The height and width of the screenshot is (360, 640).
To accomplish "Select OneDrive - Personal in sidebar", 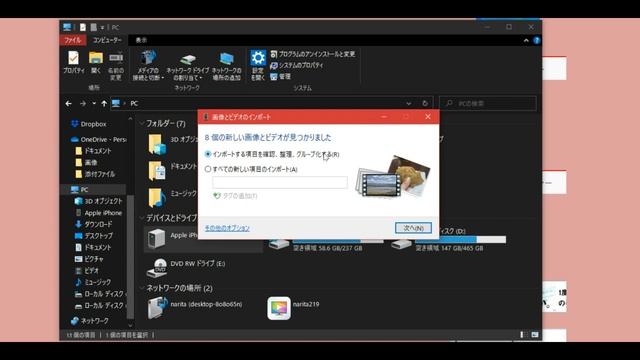I will click(98, 140).
